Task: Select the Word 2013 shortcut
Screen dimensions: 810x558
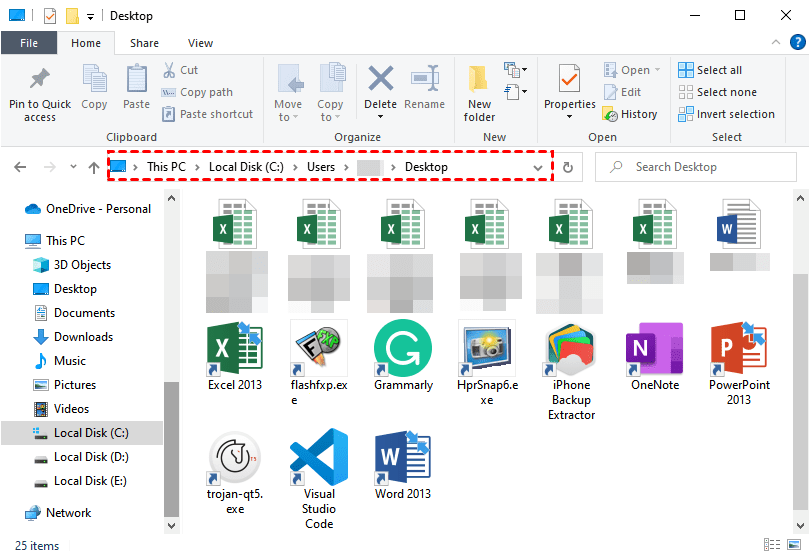Action: (x=403, y=465)
